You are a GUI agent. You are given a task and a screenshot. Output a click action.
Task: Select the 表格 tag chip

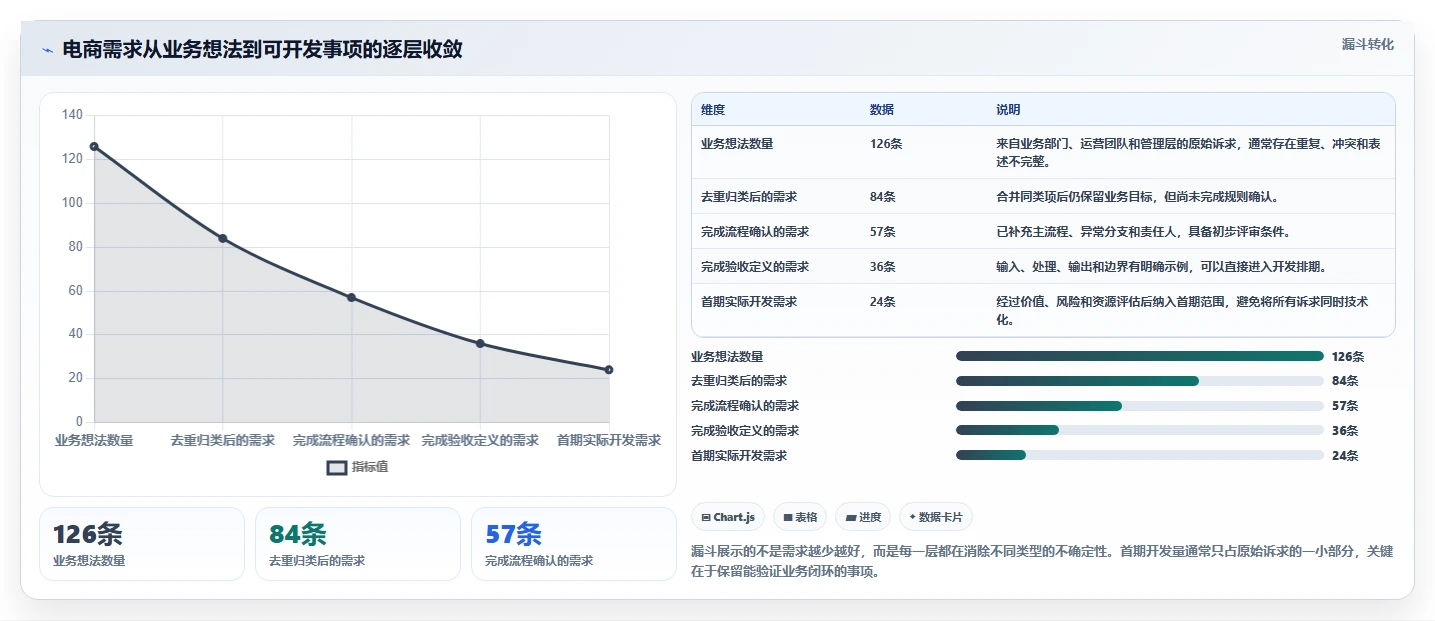point(800,517)
